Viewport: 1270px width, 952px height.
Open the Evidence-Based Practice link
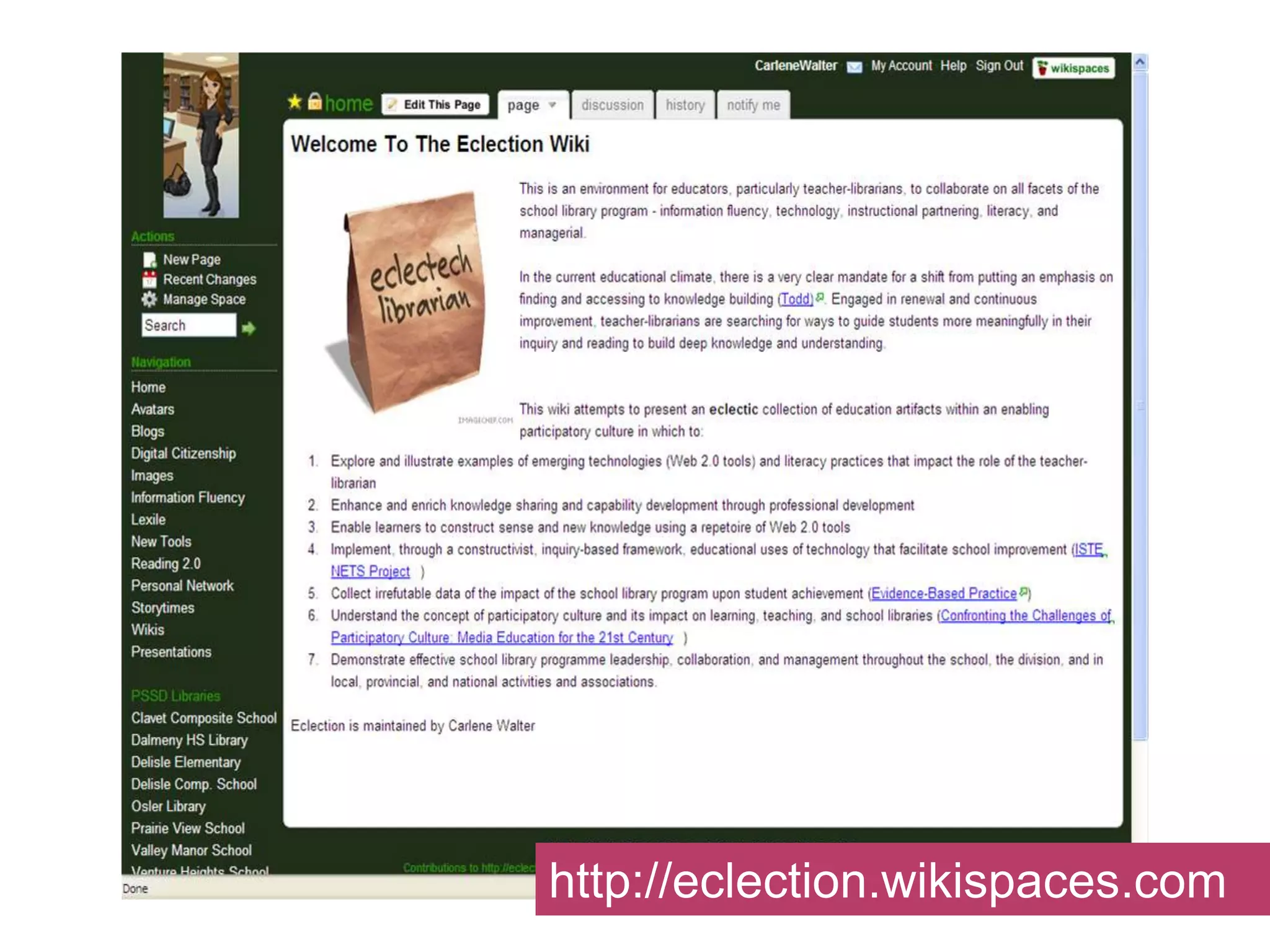pos(943,594)
